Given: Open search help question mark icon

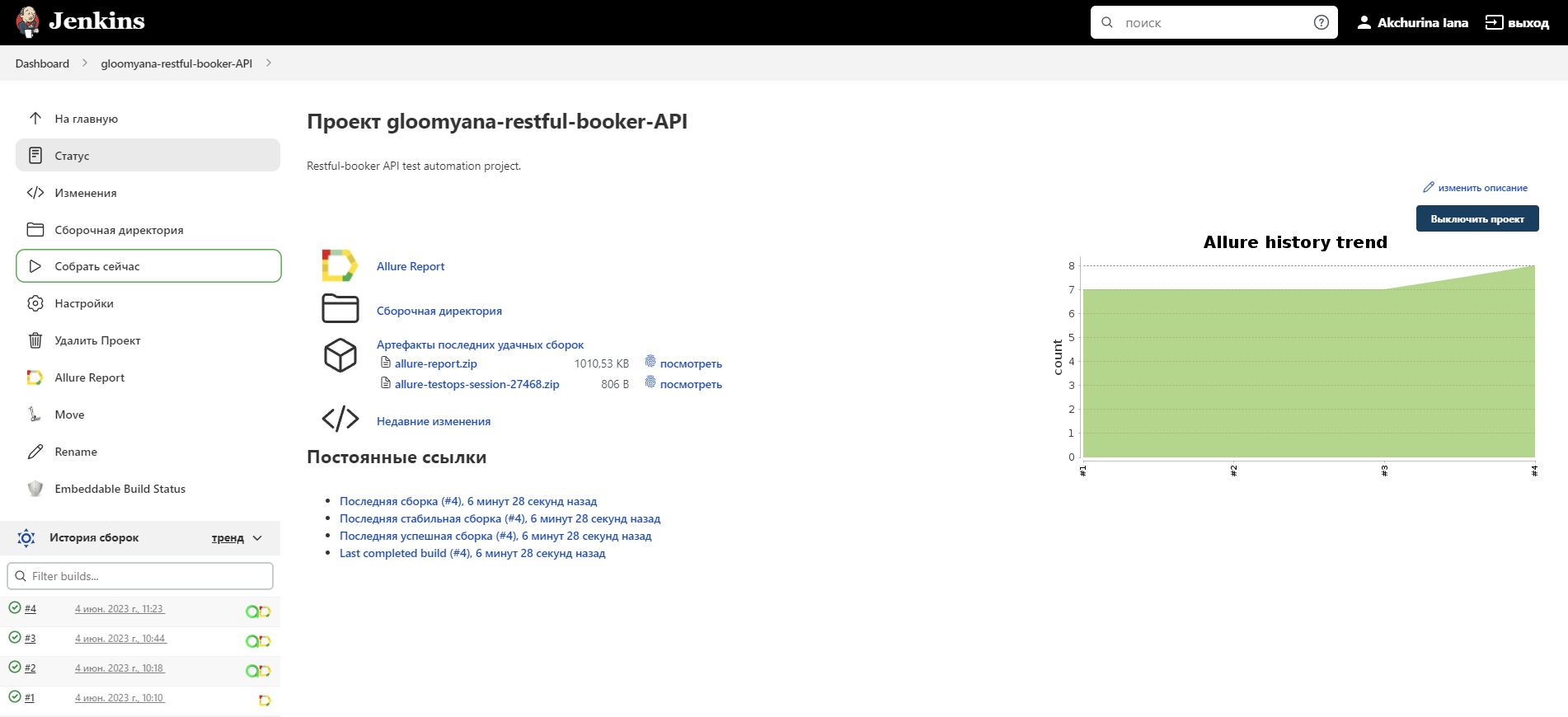Looking at the screenshot, I should [x=1321, y=22].
